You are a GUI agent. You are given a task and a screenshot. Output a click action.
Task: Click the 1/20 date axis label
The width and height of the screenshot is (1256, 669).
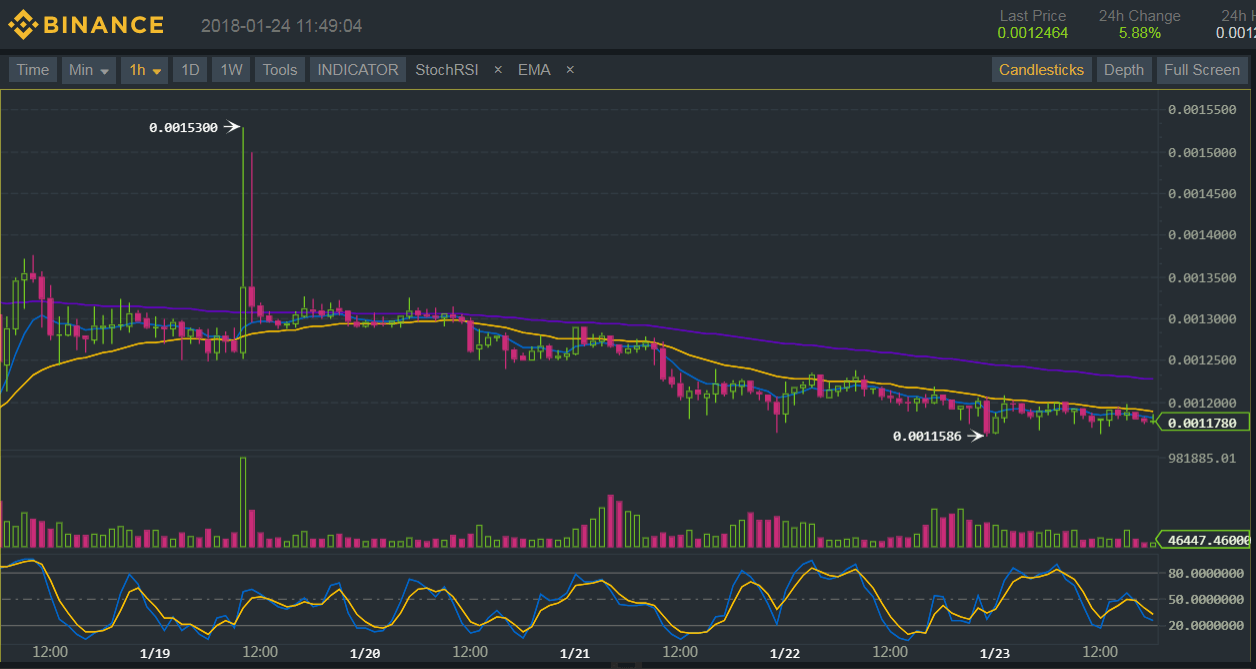tap(365, 653)
